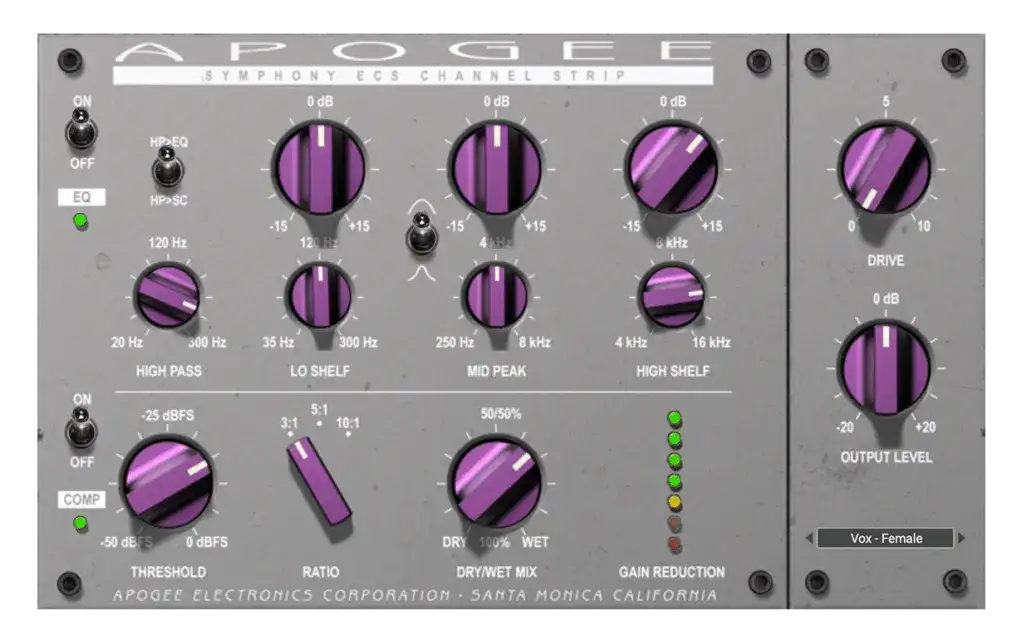The width and height of the screenshot is (1019, 644).
Task: Click the High Shelf gain knob
Action: [x=672, y=168]
